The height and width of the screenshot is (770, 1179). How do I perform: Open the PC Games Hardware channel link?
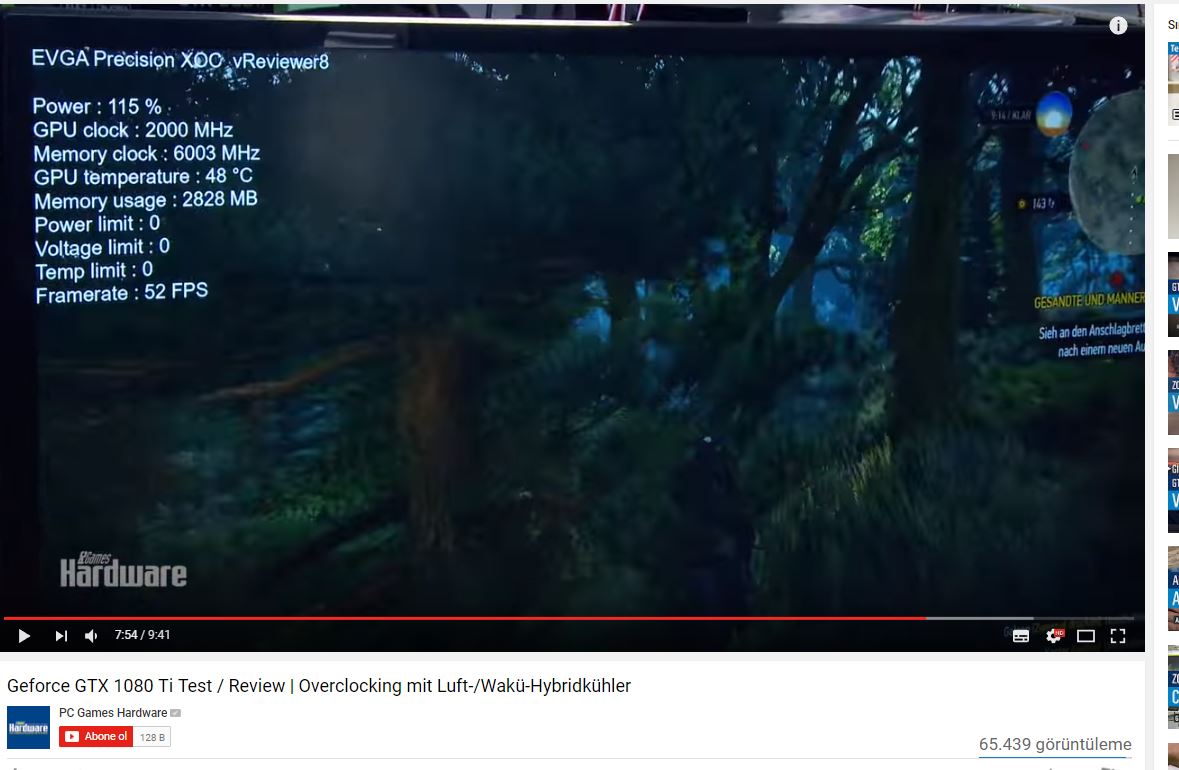pyautogui.click(x=113, y=713)
